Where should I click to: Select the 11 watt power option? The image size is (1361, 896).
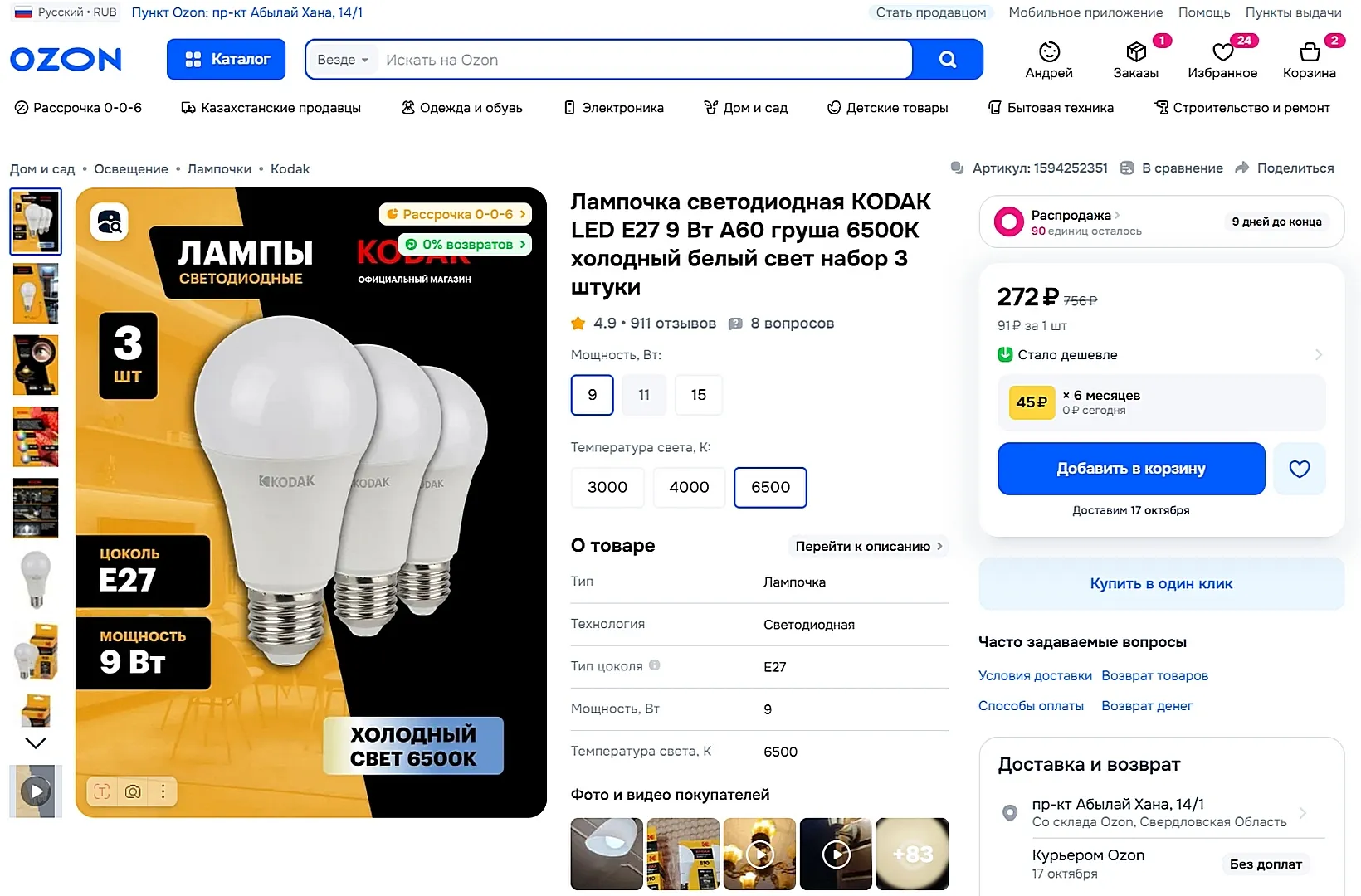(x=644, y=395)
